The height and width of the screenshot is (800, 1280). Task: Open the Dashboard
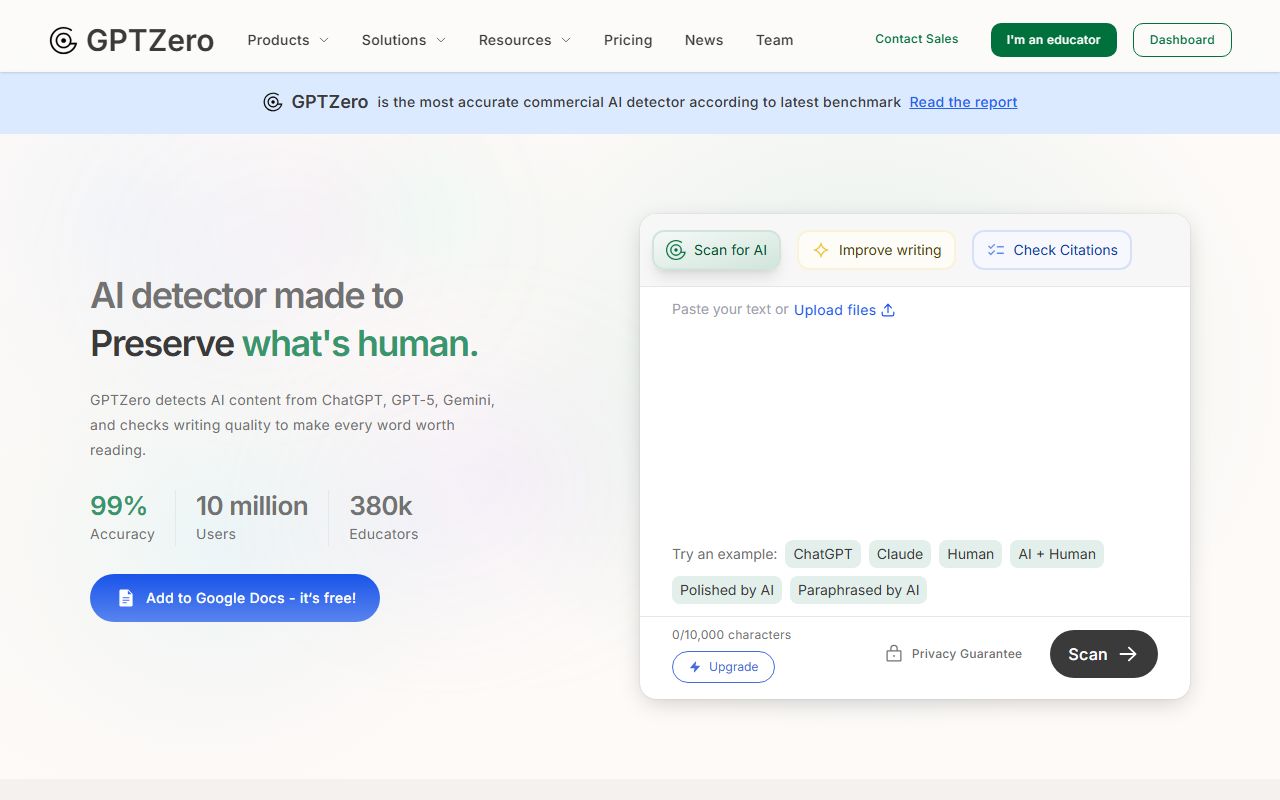coord(1182,40)
